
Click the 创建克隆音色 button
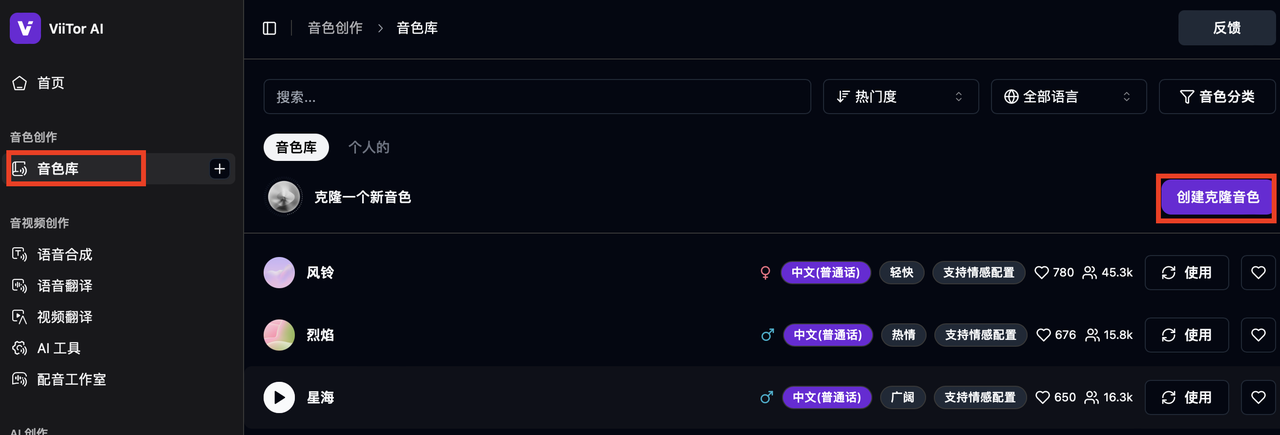pyautogui.click(x=1217, y=198)
